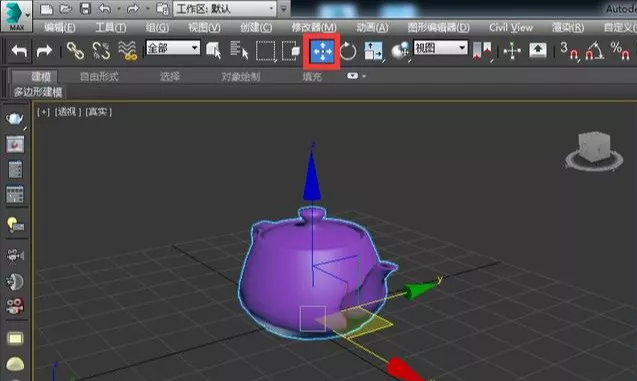Toggle Window/Crossing selection mode
The image size is (637, 381).
pos(290,51)
